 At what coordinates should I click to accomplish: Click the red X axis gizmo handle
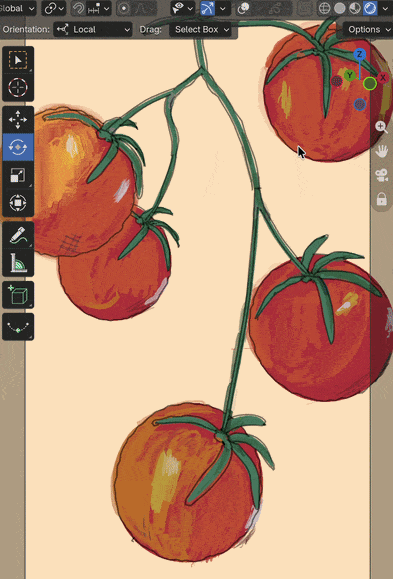(382, 78)
